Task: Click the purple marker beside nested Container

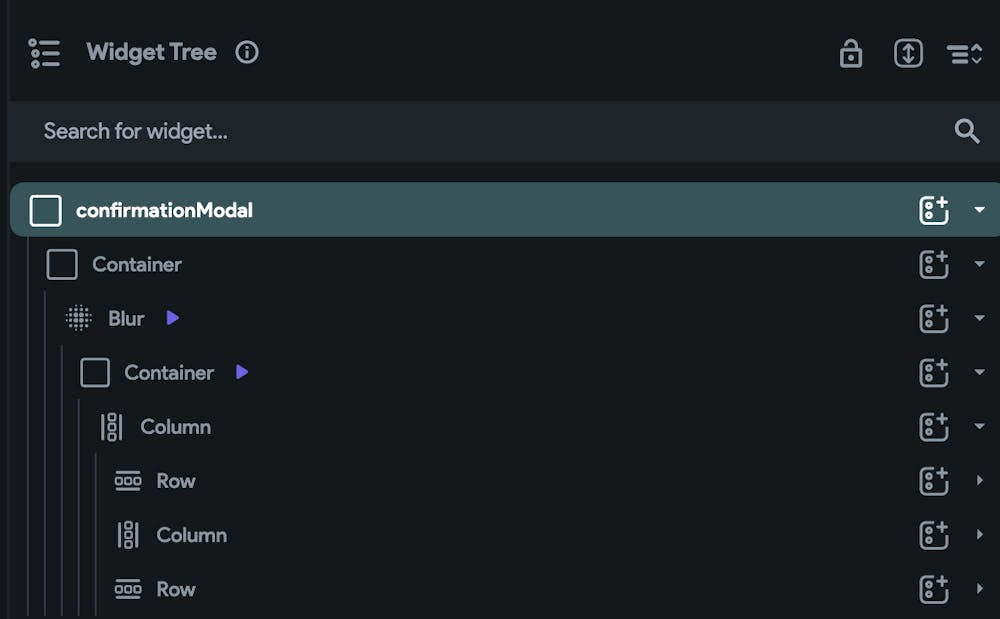Action: coord(242,372)
